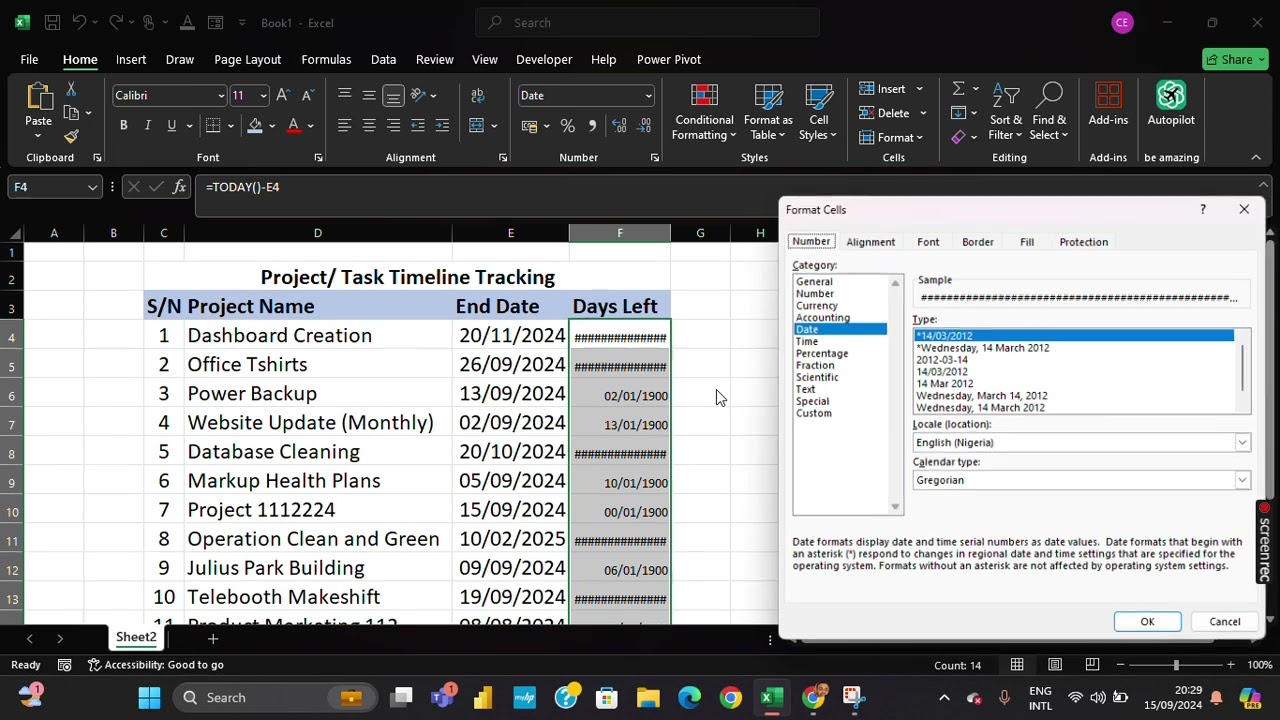
Task: Click the Share button
Action: point(1236,59)
